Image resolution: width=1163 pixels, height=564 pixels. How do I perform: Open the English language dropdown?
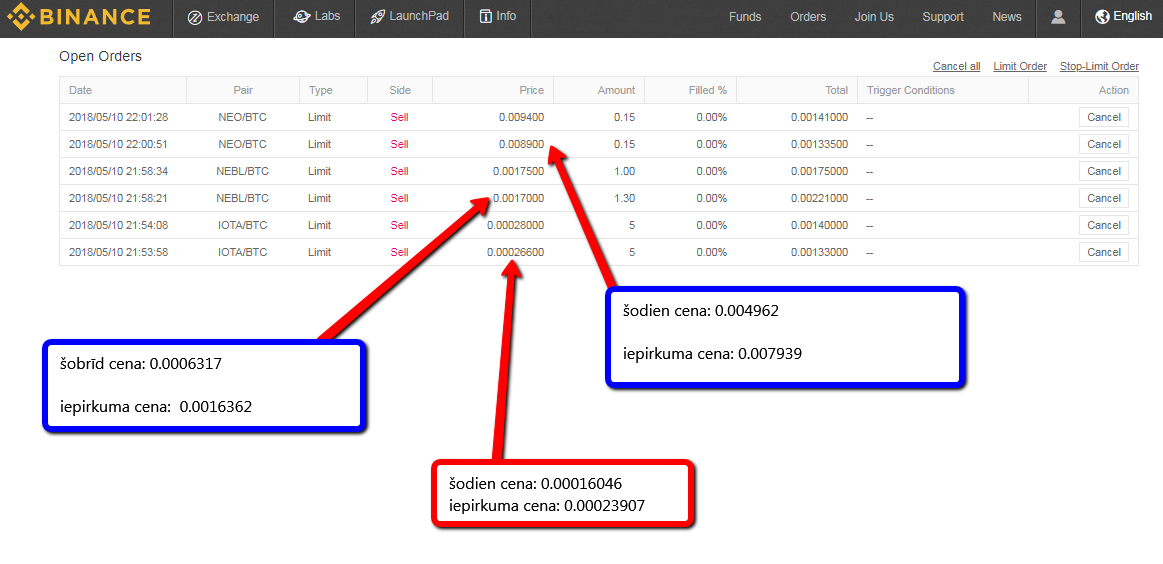[1123, 16]
